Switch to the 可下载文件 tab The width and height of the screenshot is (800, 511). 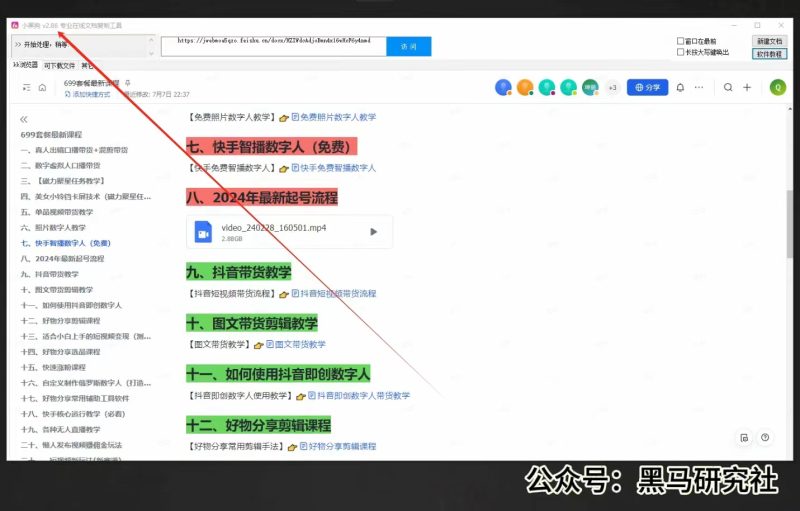point(59,65)
